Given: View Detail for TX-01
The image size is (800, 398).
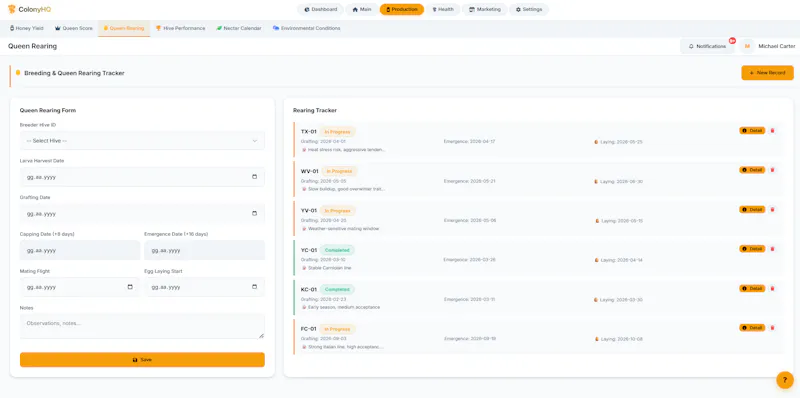Looking at the screenshot, I should coord(752,131).
